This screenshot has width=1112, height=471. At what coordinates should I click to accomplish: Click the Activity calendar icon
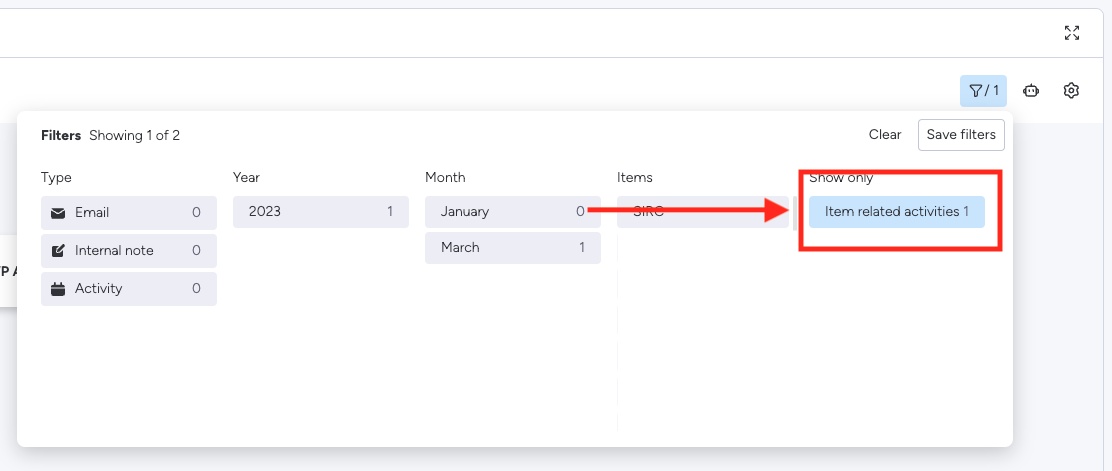(58, 289)
